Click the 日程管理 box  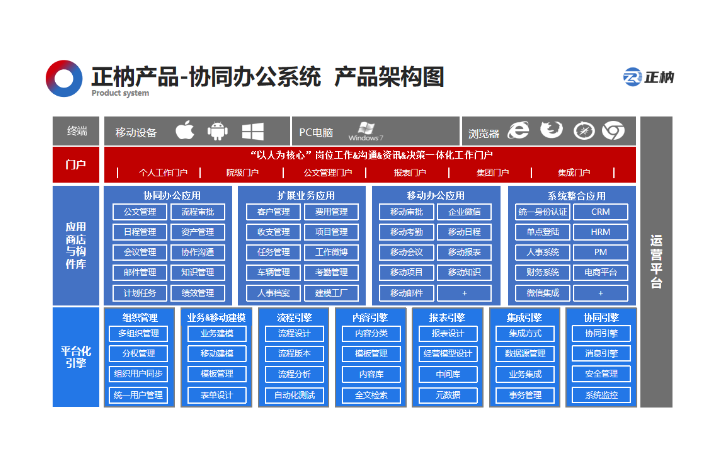click(140, 232)
